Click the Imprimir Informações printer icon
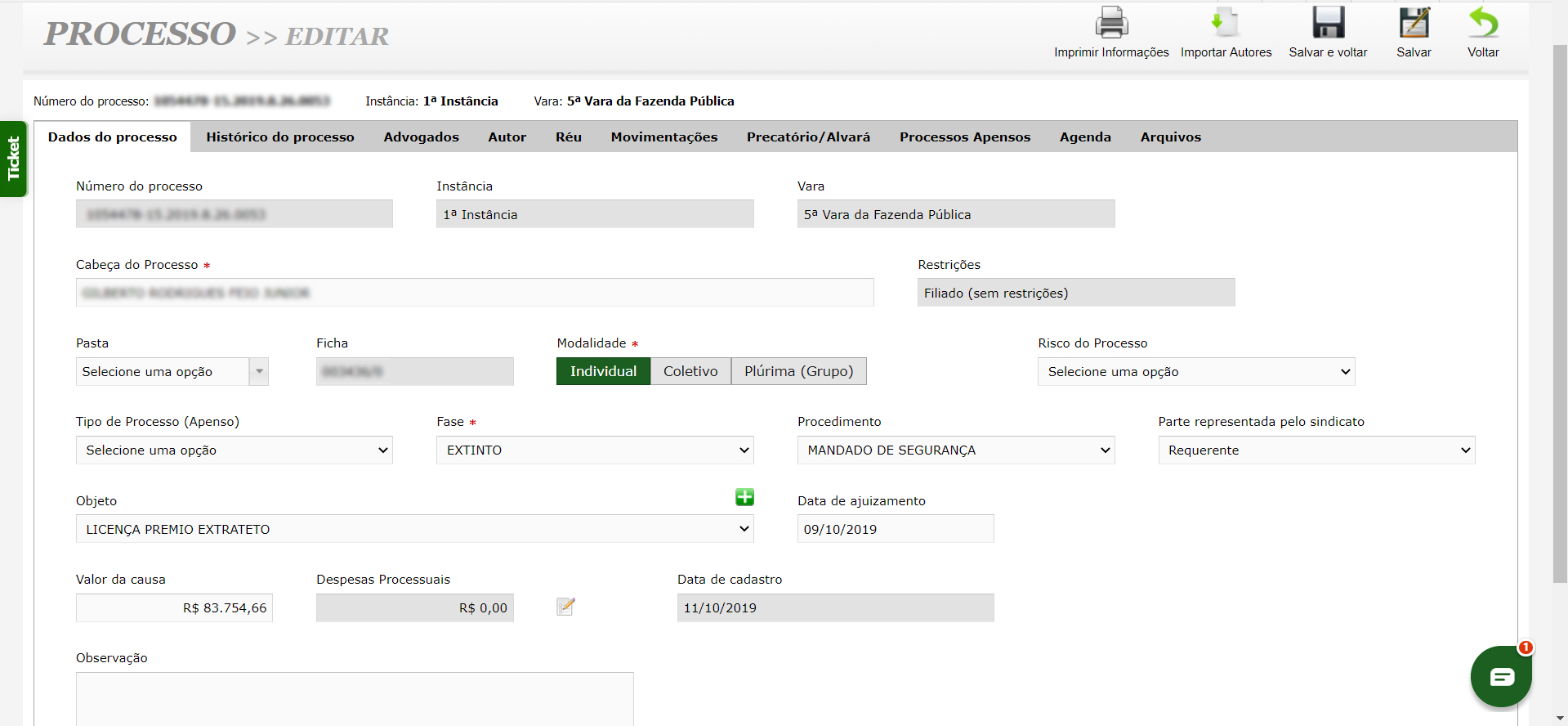The width and height of the screenshot is (1568, 726). coord(1111,23)
